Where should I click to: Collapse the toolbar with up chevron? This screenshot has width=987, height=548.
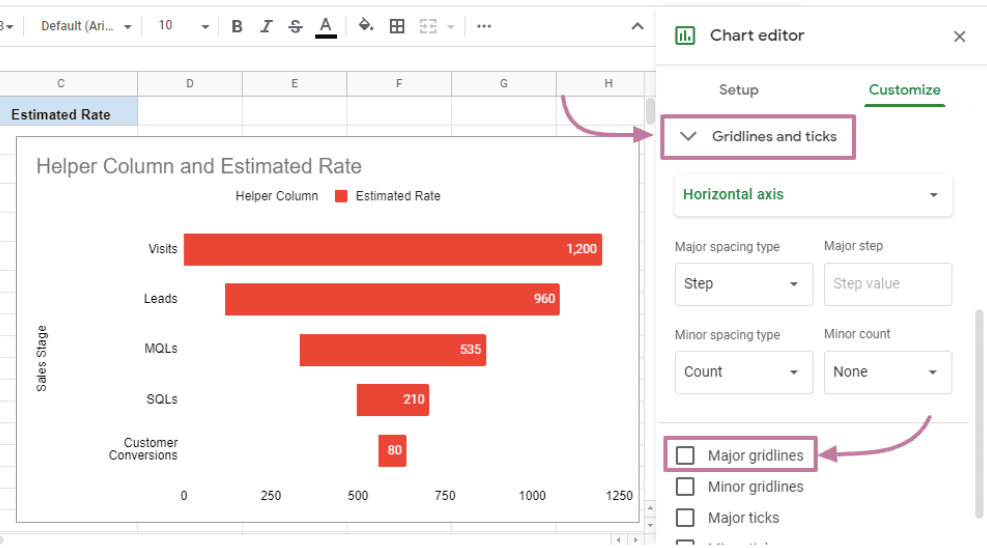pyautogui.click(x=637, y=26)
